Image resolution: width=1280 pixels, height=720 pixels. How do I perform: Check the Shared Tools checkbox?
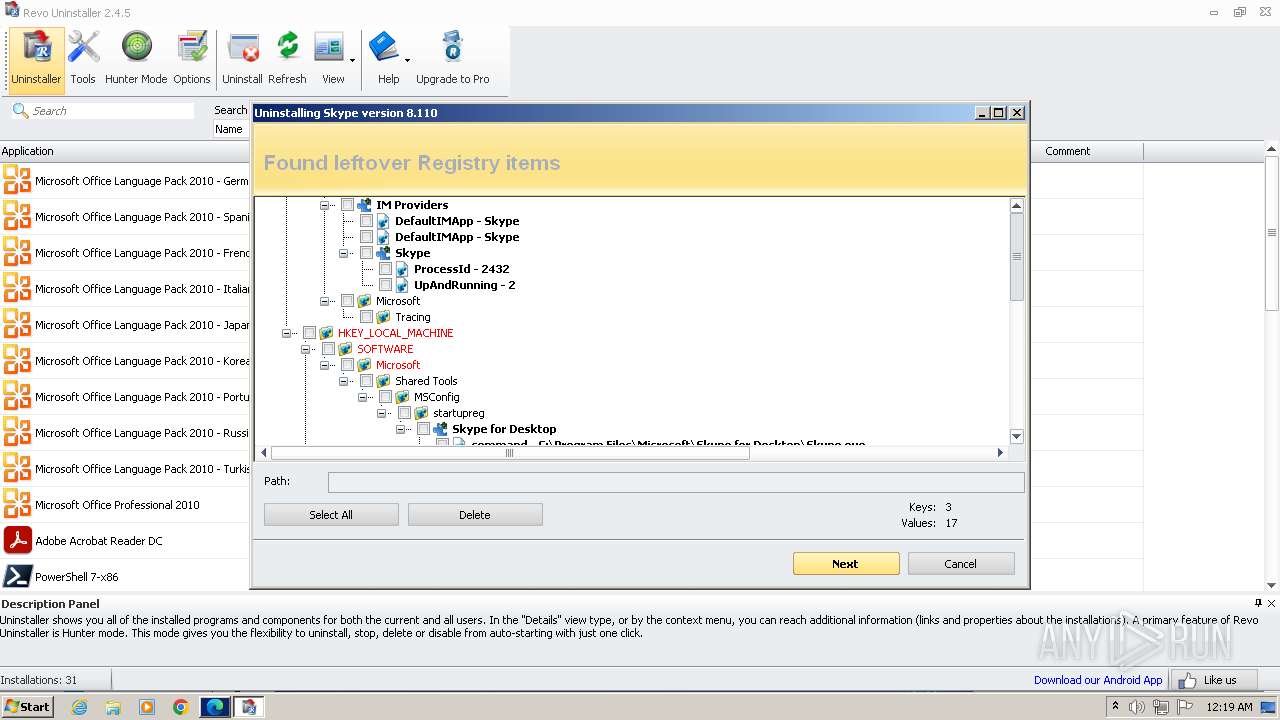point(366,381)
